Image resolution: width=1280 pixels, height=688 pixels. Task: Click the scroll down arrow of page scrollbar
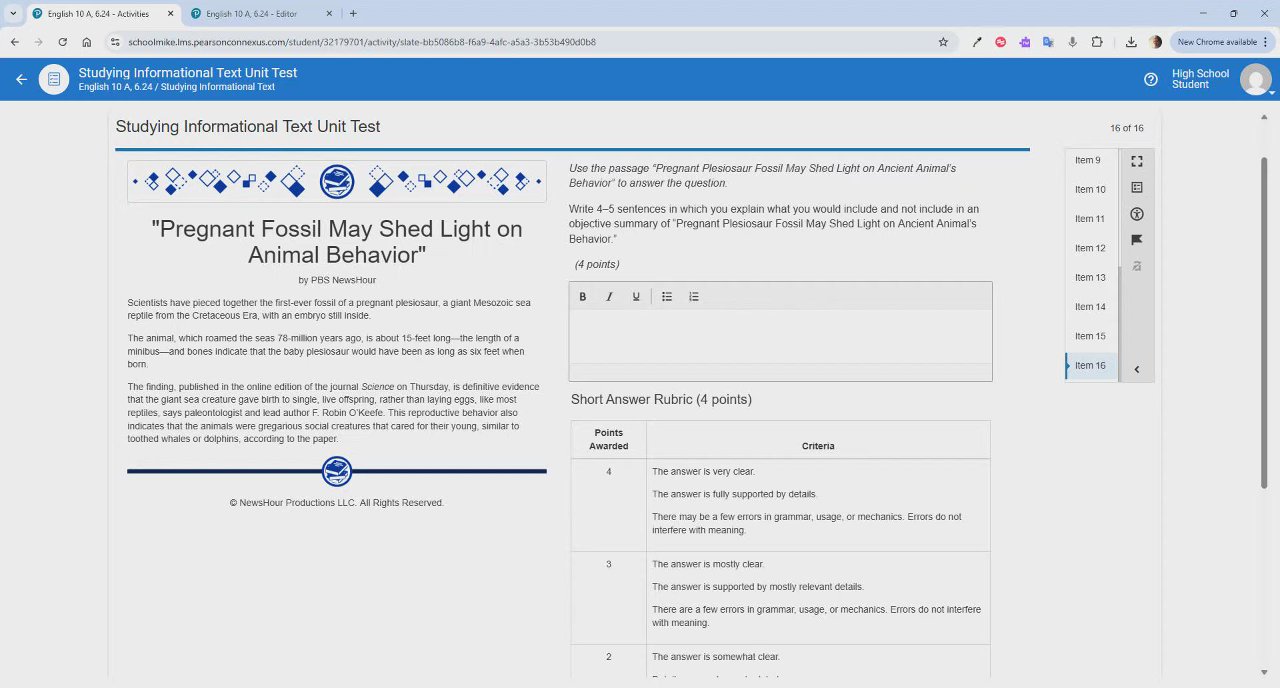[x=1264, y=672]
